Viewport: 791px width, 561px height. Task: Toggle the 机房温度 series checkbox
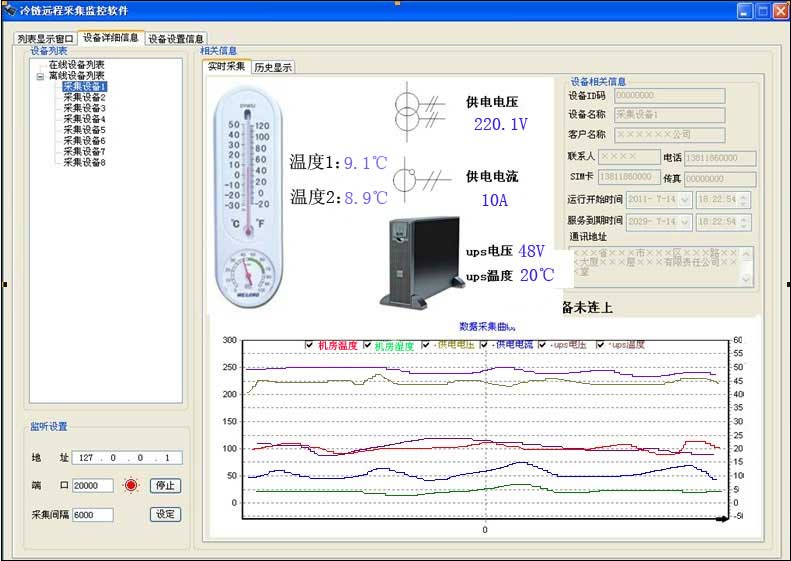(309, 345)
